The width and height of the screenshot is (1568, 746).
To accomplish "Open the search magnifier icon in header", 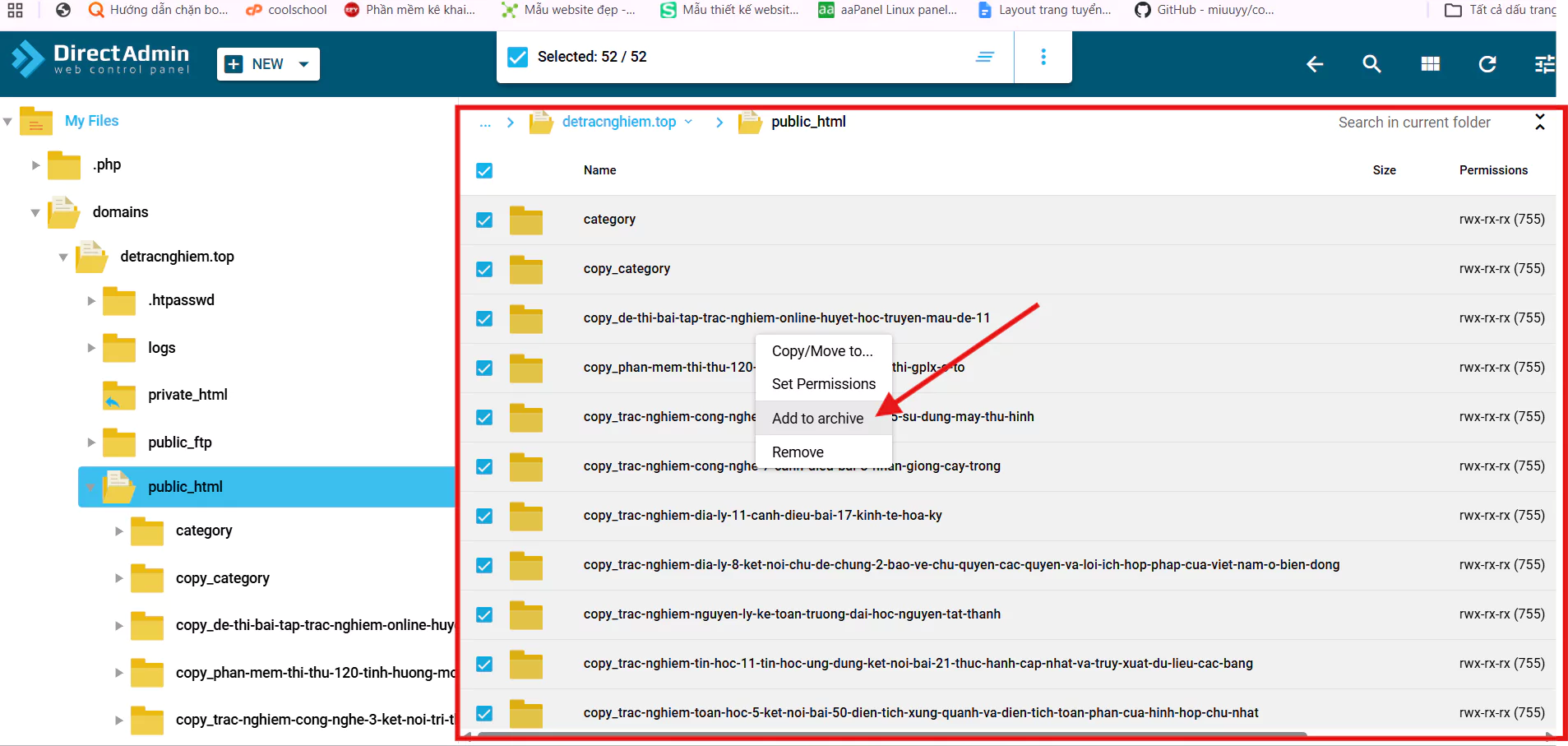I will pyautogui.click(x=1371, y=64).
